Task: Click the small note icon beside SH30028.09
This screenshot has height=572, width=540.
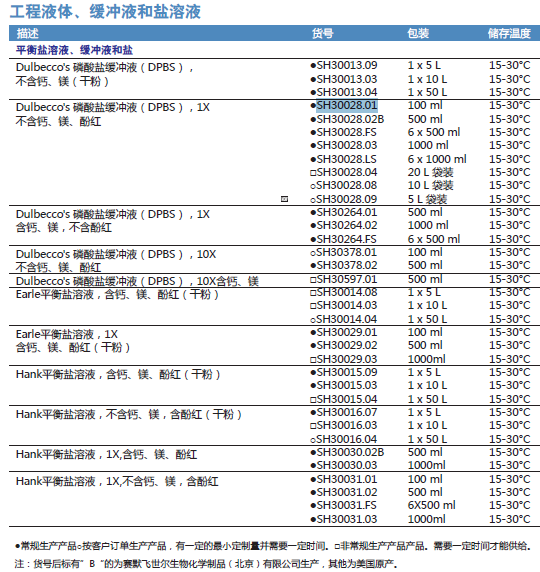Action: click(284, 199)
